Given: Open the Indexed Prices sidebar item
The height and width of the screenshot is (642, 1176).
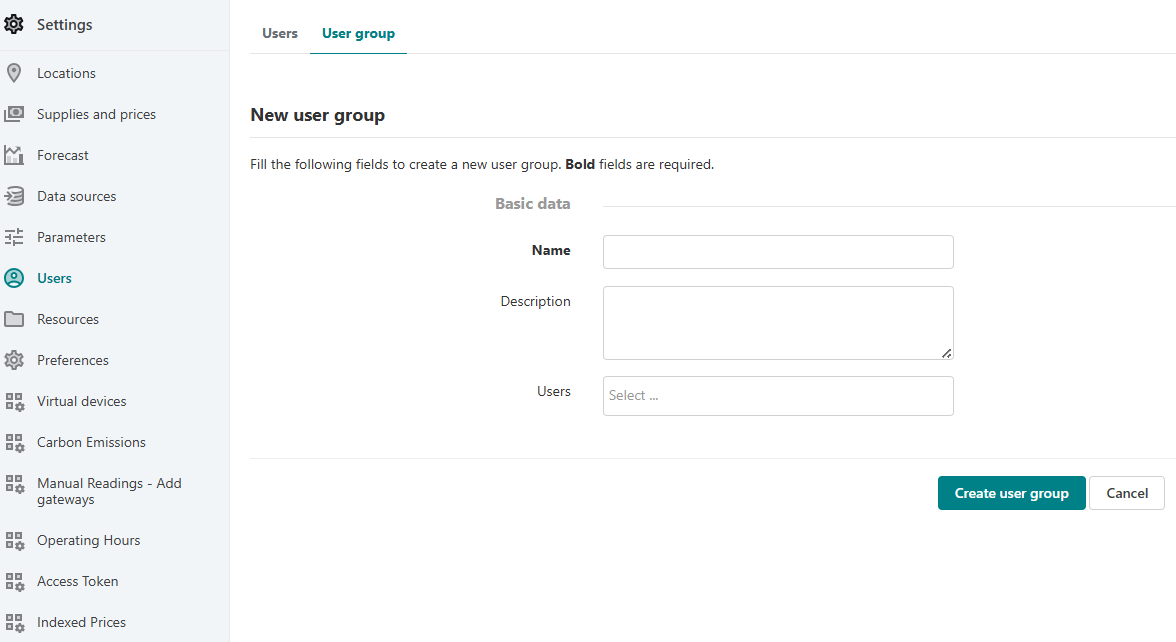Looking at the screenshot, I should tap(82, 622).
